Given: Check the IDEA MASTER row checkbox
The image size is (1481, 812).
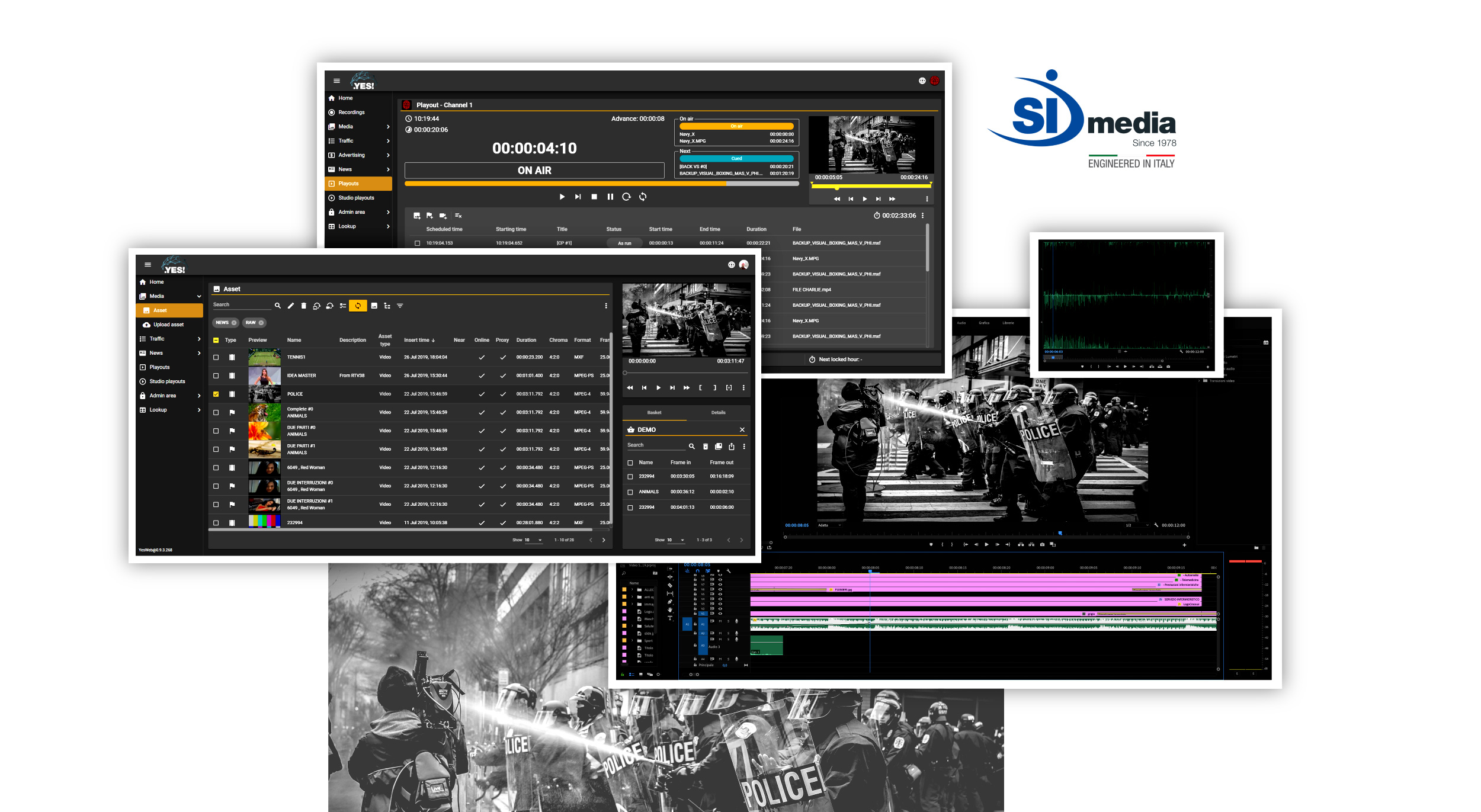Looking at the screenshot, I should point(216,375).
